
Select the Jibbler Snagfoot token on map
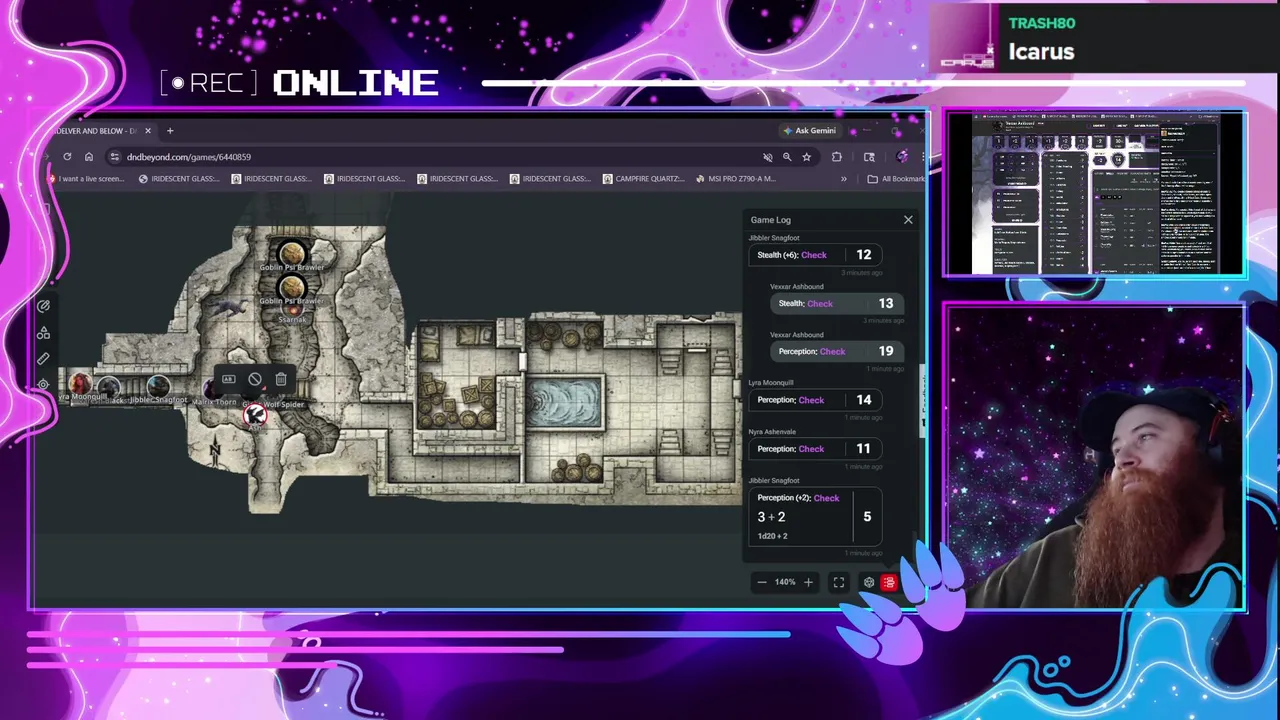click(x=158, y=386)
